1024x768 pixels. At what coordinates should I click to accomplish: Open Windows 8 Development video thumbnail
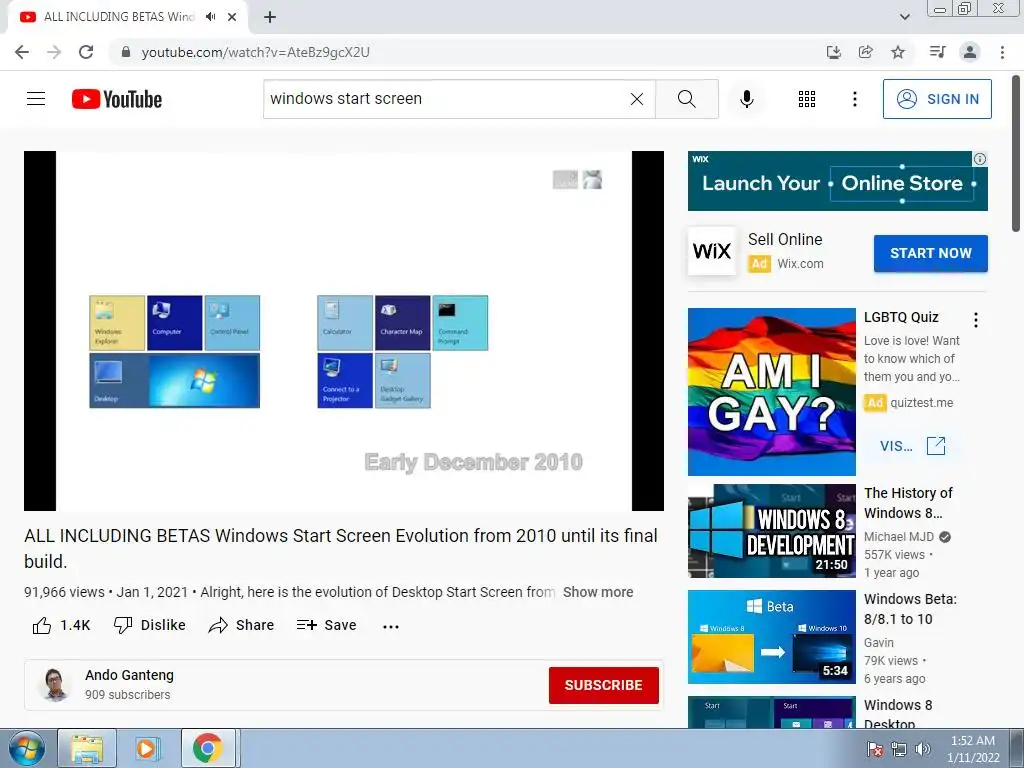pos(771,531)
